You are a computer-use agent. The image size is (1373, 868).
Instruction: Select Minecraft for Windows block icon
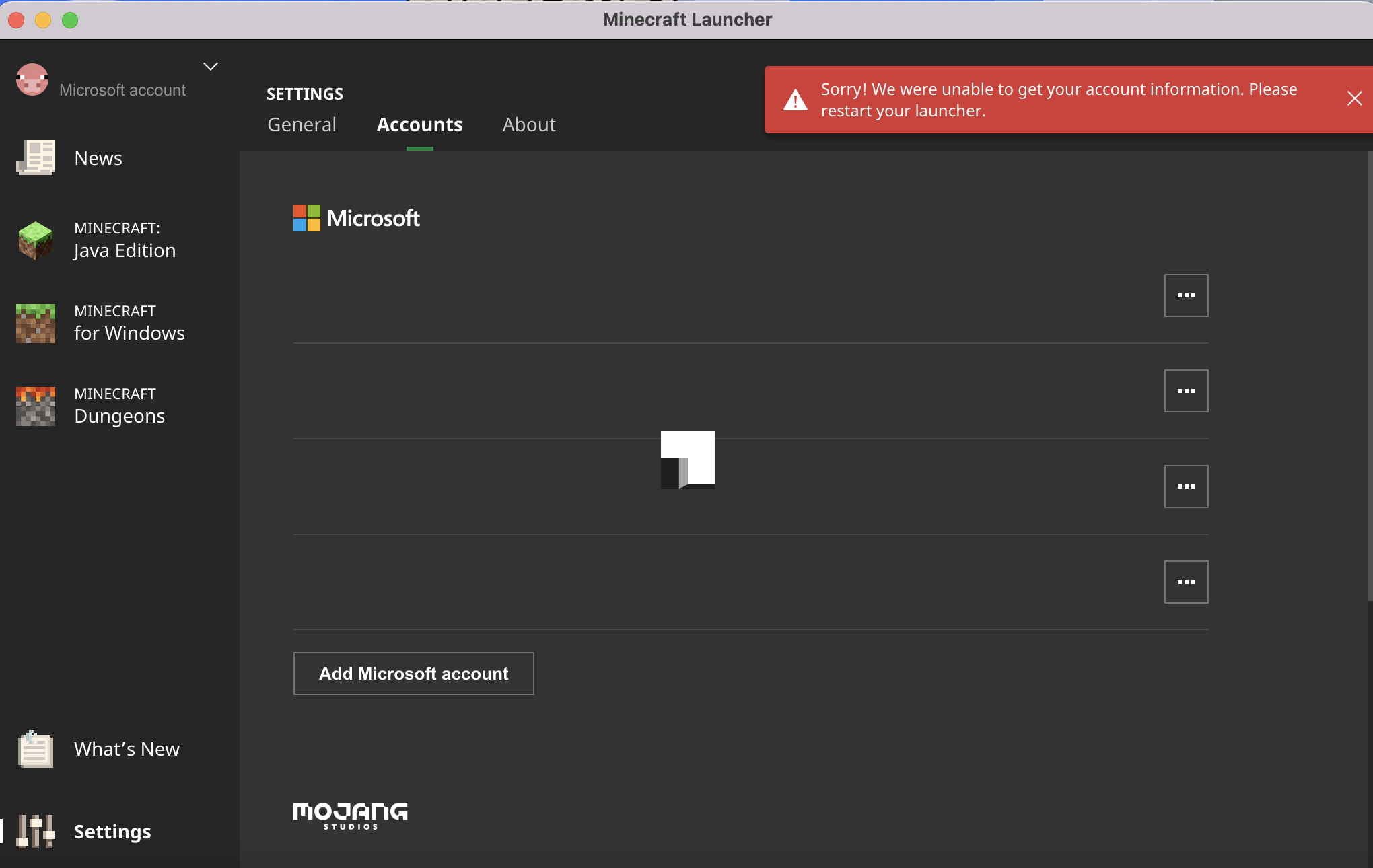(36, 324)
